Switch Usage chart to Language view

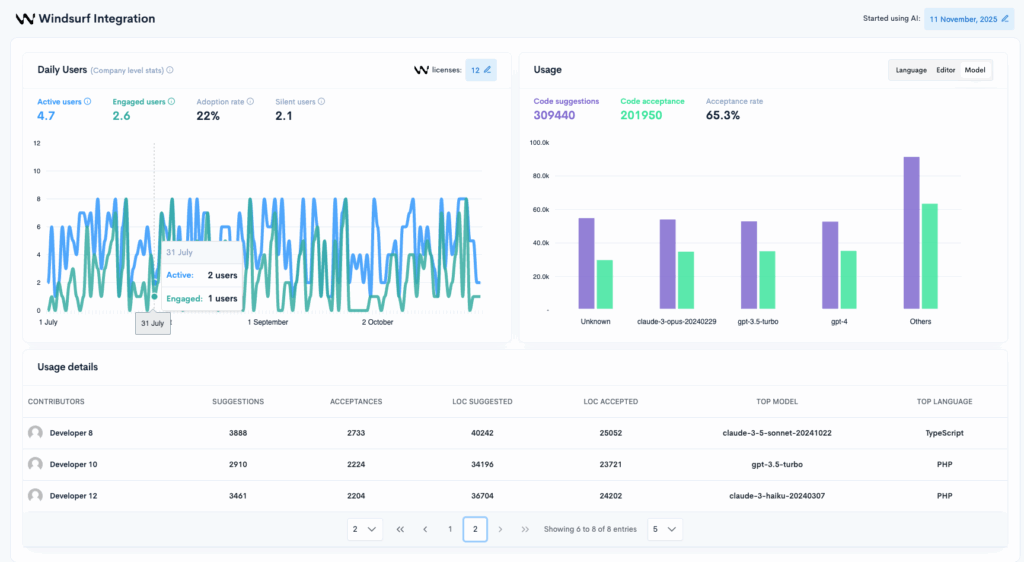pyautogui.click(x=911, y=70)
